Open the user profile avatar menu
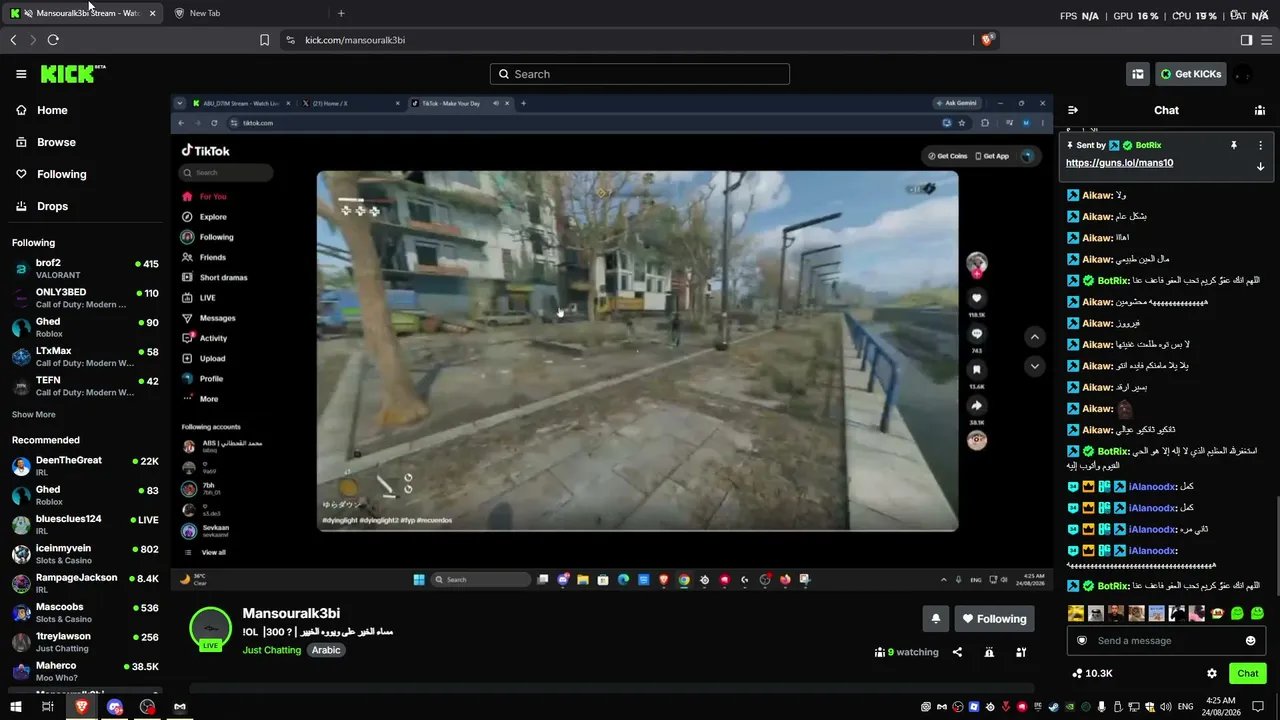The width and height of the screenshot is (1280, 720). 1243,74
